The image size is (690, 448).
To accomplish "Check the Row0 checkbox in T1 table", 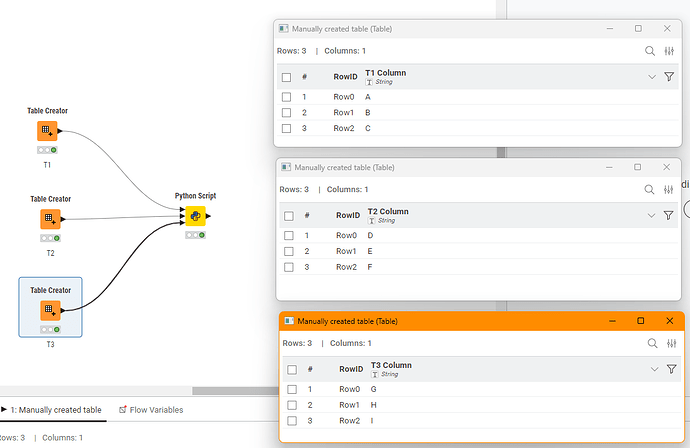I will point(287,97).
